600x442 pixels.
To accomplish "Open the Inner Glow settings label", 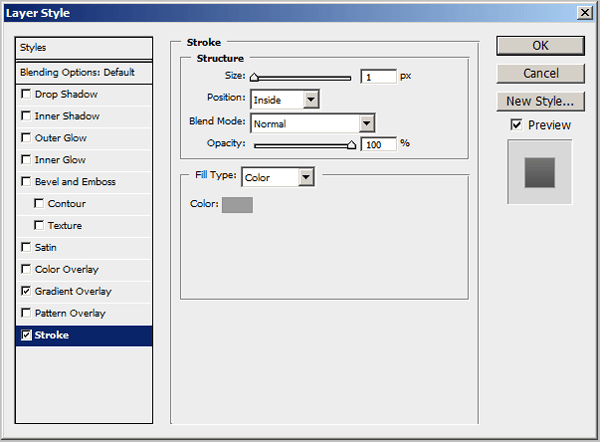I will click(60, 160).
